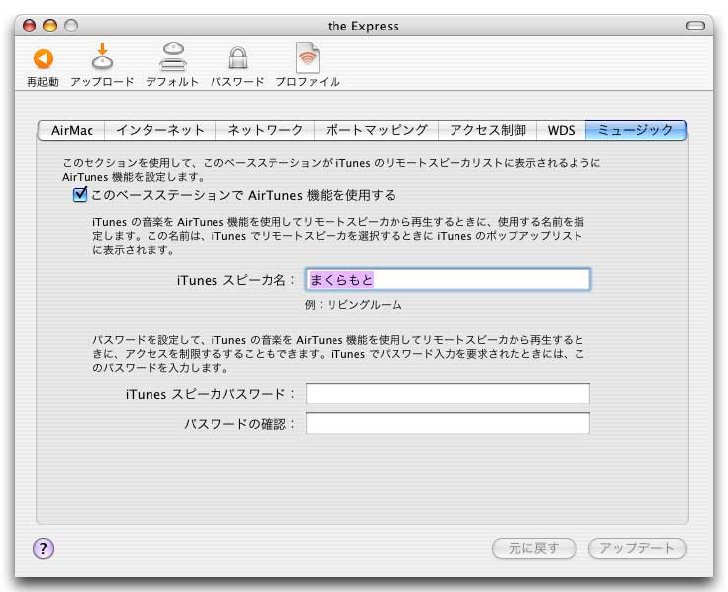
Task: Select the ミュージック tab
Action: [x=636, y=130]
